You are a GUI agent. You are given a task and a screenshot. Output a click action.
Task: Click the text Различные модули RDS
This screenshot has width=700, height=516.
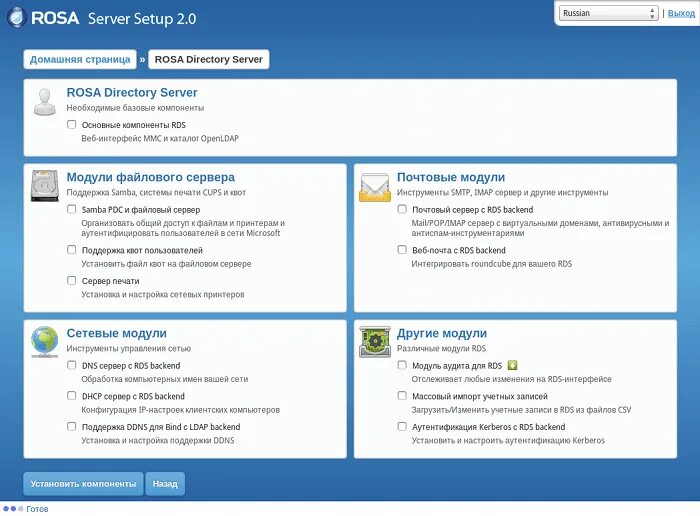point(441,349)
